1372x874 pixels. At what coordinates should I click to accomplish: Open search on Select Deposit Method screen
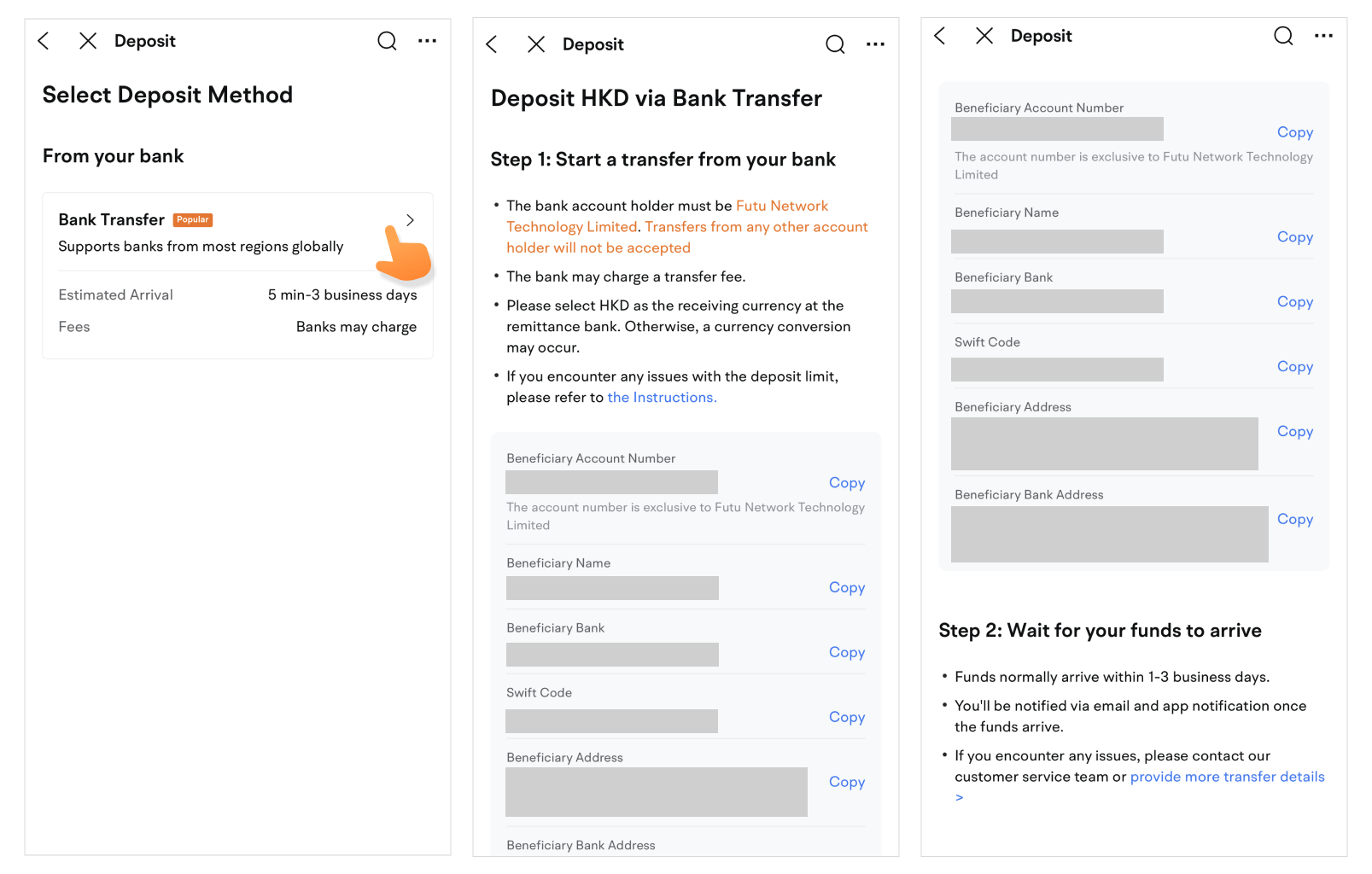pos(387,41)
